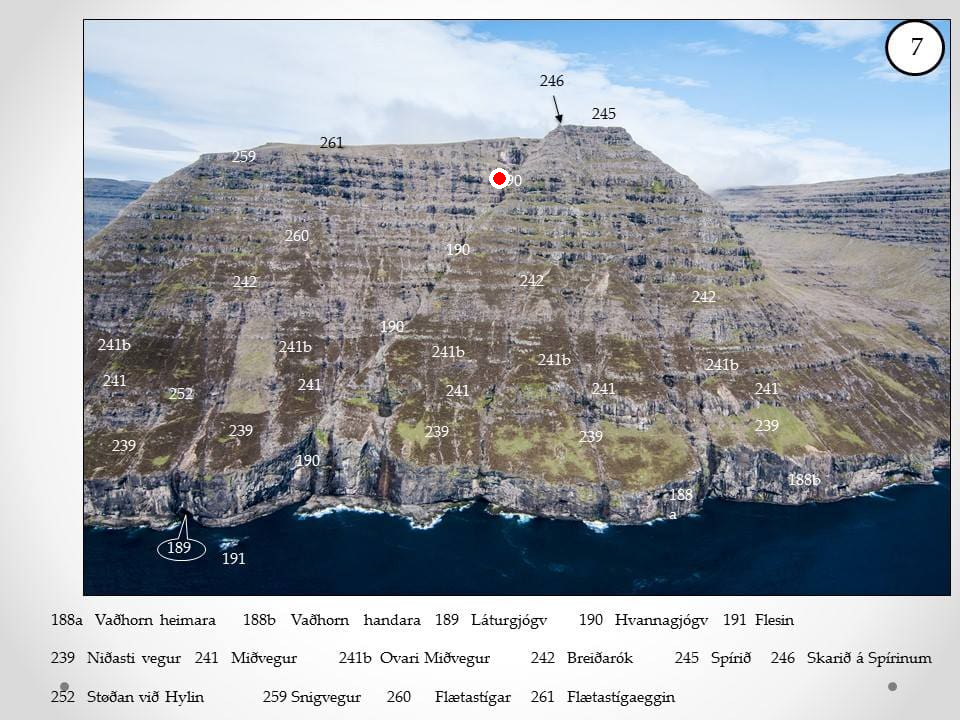Select the oval-circled 189 label by the sea
960x720 pixels.
(180, 548)
